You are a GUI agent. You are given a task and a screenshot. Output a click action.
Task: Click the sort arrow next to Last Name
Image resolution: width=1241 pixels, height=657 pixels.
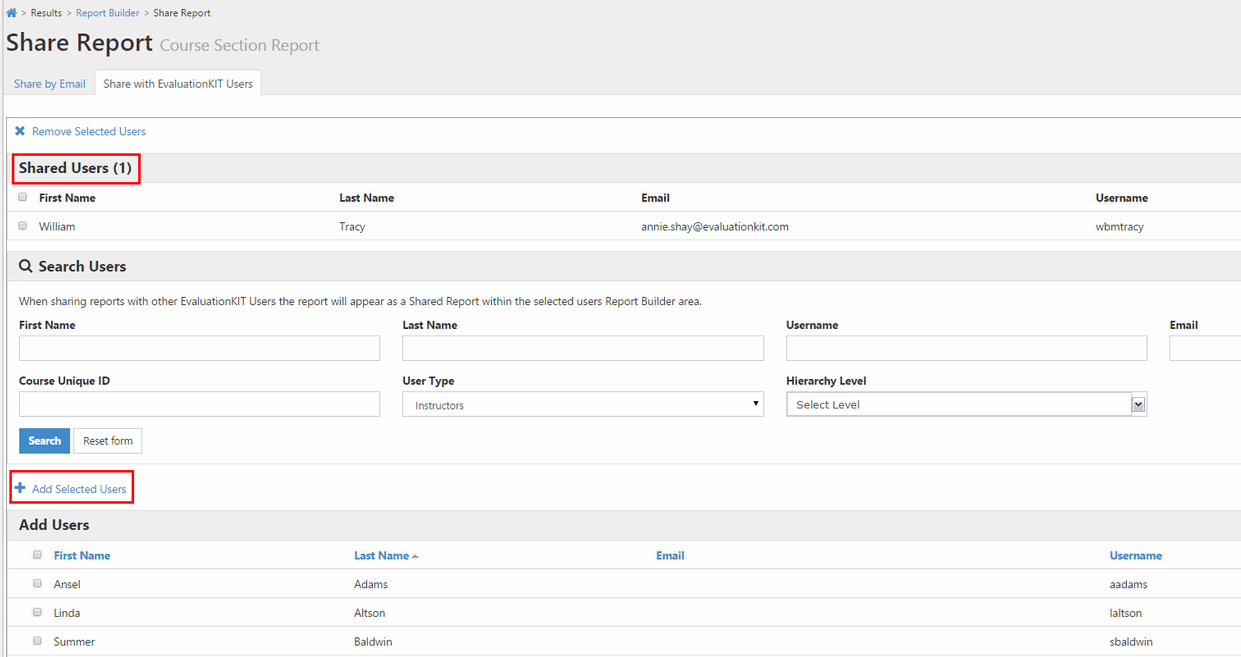pyautogui.click(x=415, y=556)
